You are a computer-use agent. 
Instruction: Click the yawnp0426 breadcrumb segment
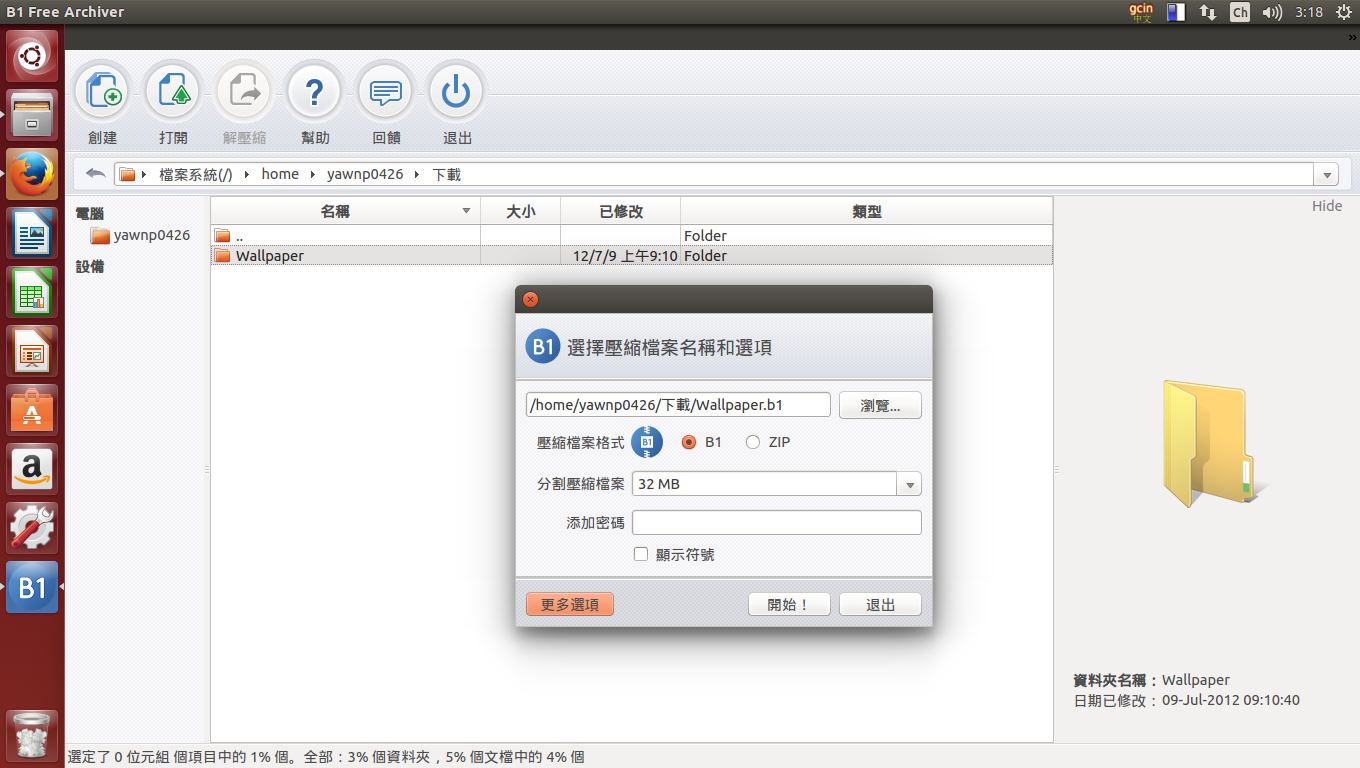pos(365,174)
